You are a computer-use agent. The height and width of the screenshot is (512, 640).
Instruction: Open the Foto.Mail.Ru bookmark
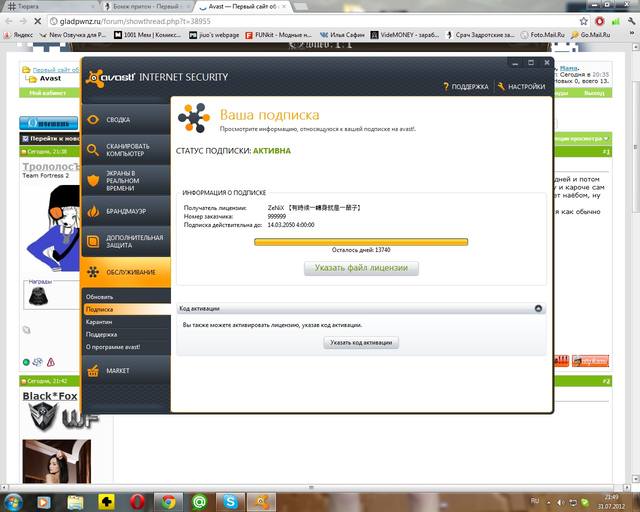click(543, 35)
